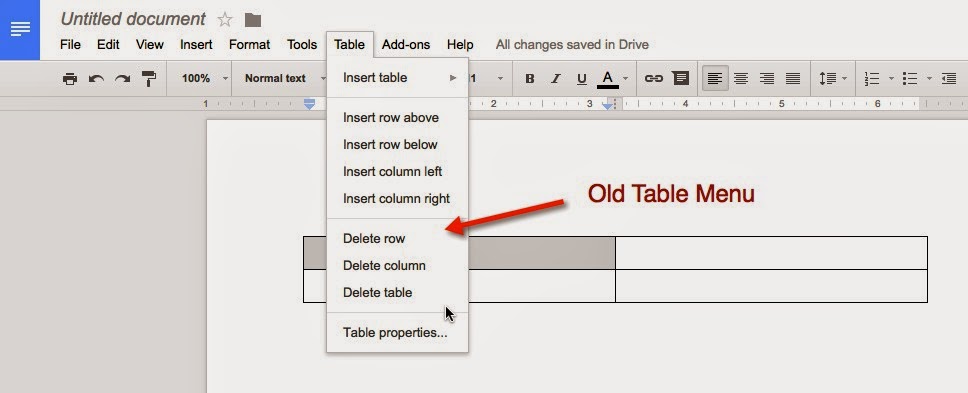The image size is (968, 393).
Task: Set center text alignment
Action: [x=741, y=78]
